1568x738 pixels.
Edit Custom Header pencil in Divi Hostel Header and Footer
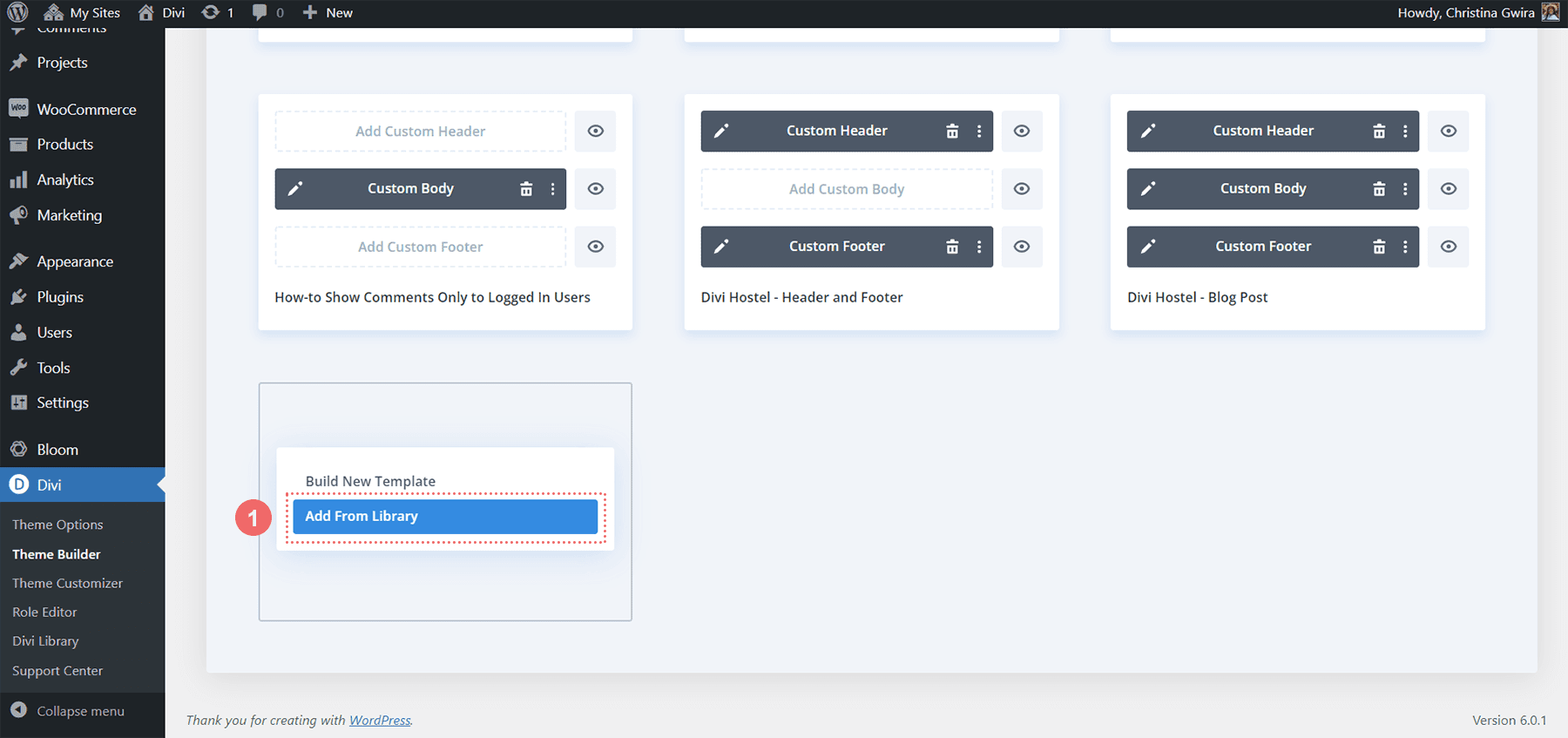click(721, 131)
